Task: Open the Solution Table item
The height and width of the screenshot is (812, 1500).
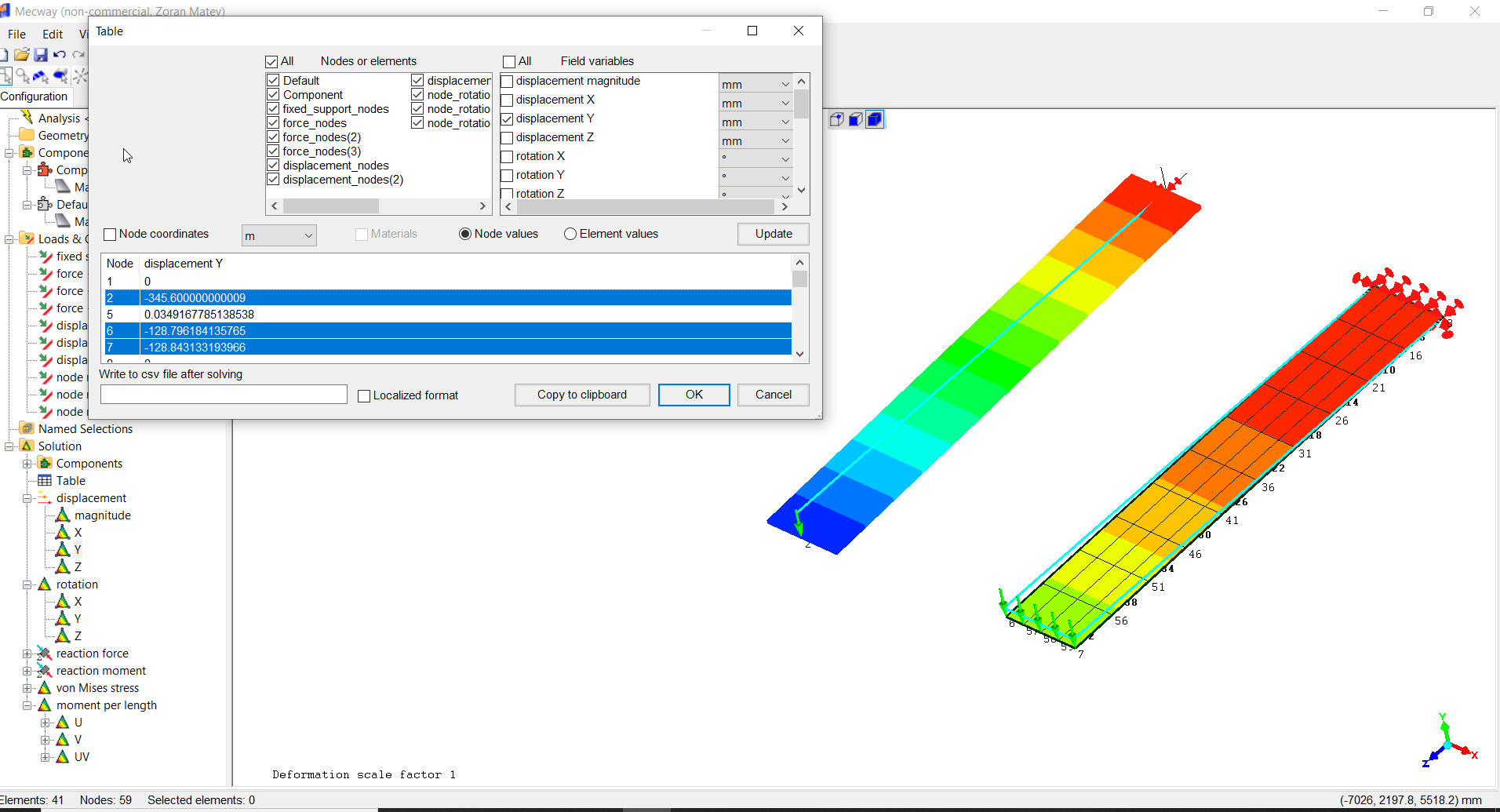Action: [71, 481]
